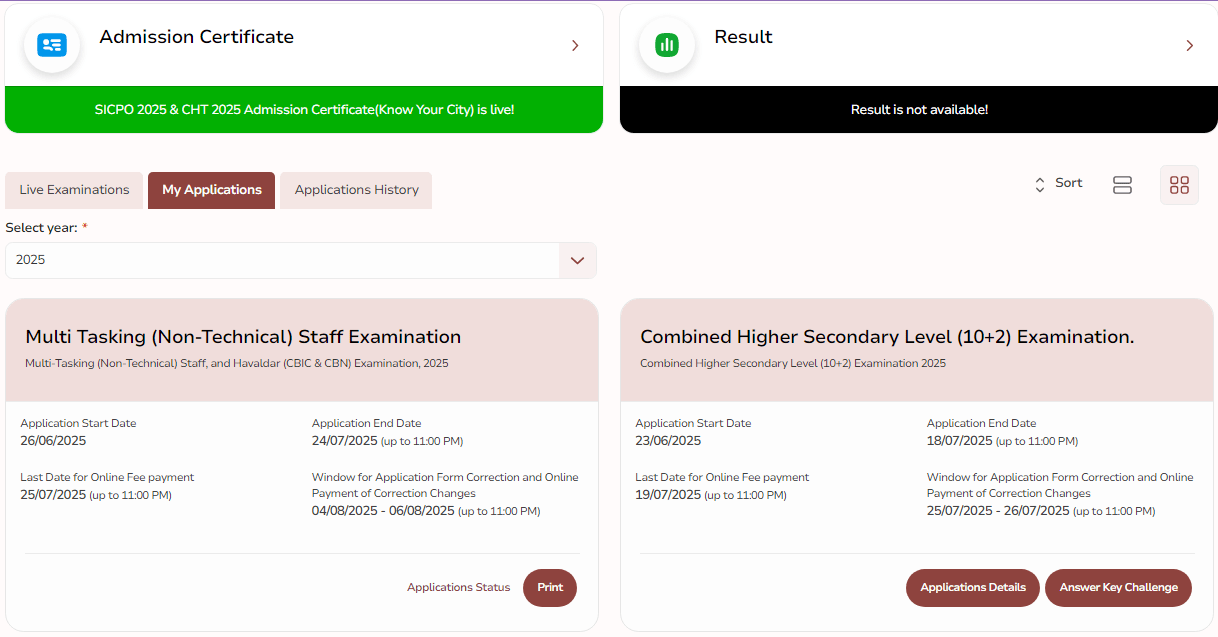Switch to the Live Examinations tab
The image size is (1218, 637).
coord(73,189)
